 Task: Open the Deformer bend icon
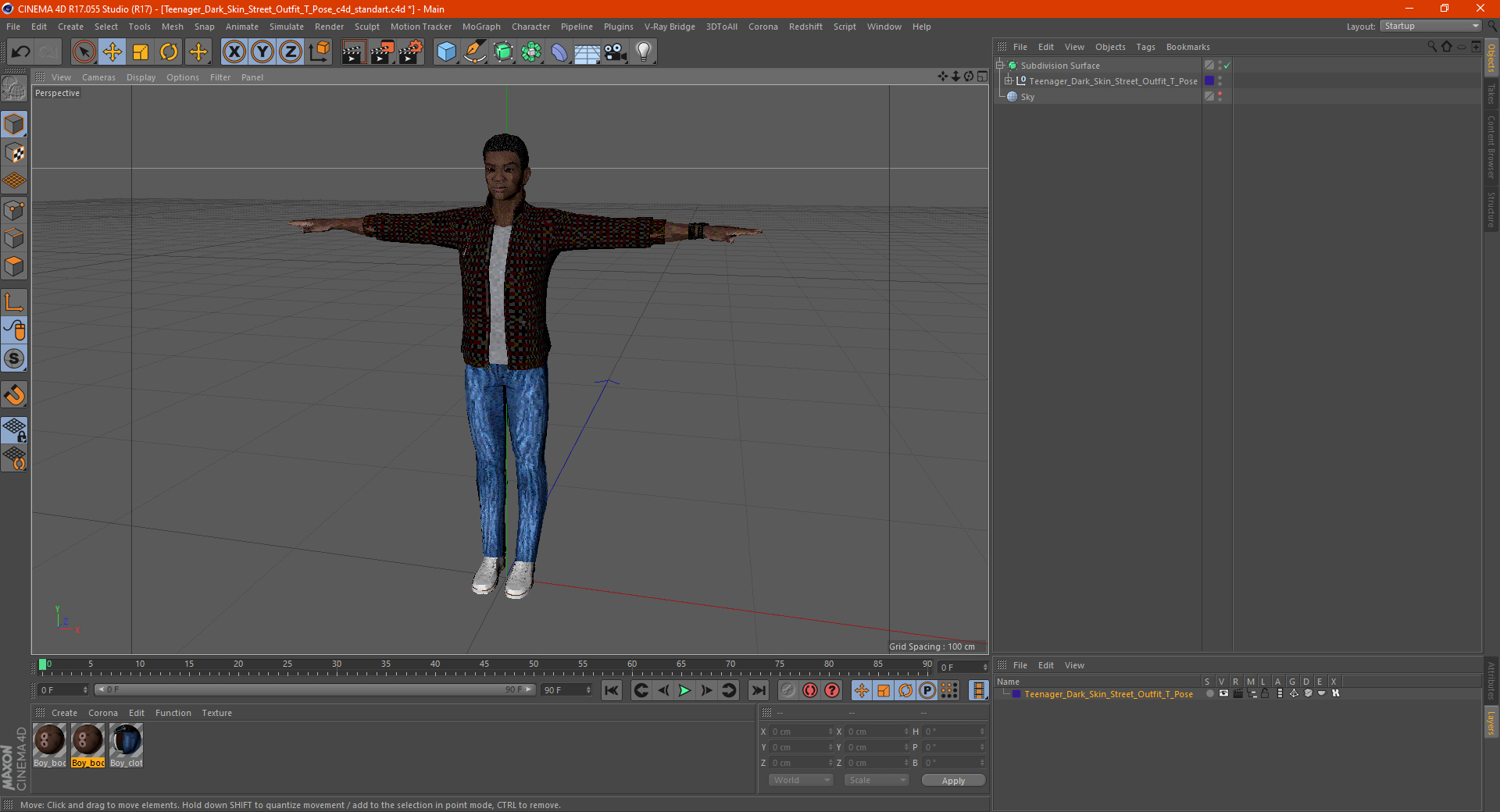[x=559, y=52]
